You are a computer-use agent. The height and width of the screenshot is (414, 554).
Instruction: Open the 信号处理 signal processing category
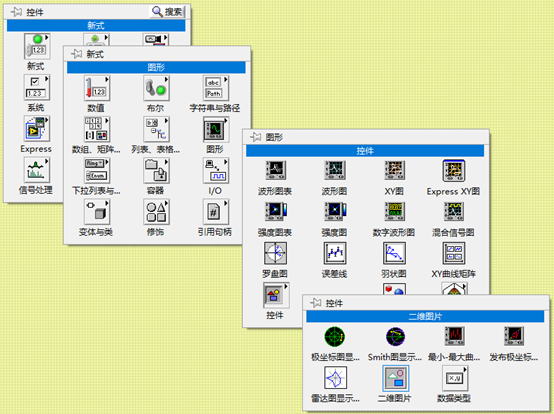[x=37, y=170]
